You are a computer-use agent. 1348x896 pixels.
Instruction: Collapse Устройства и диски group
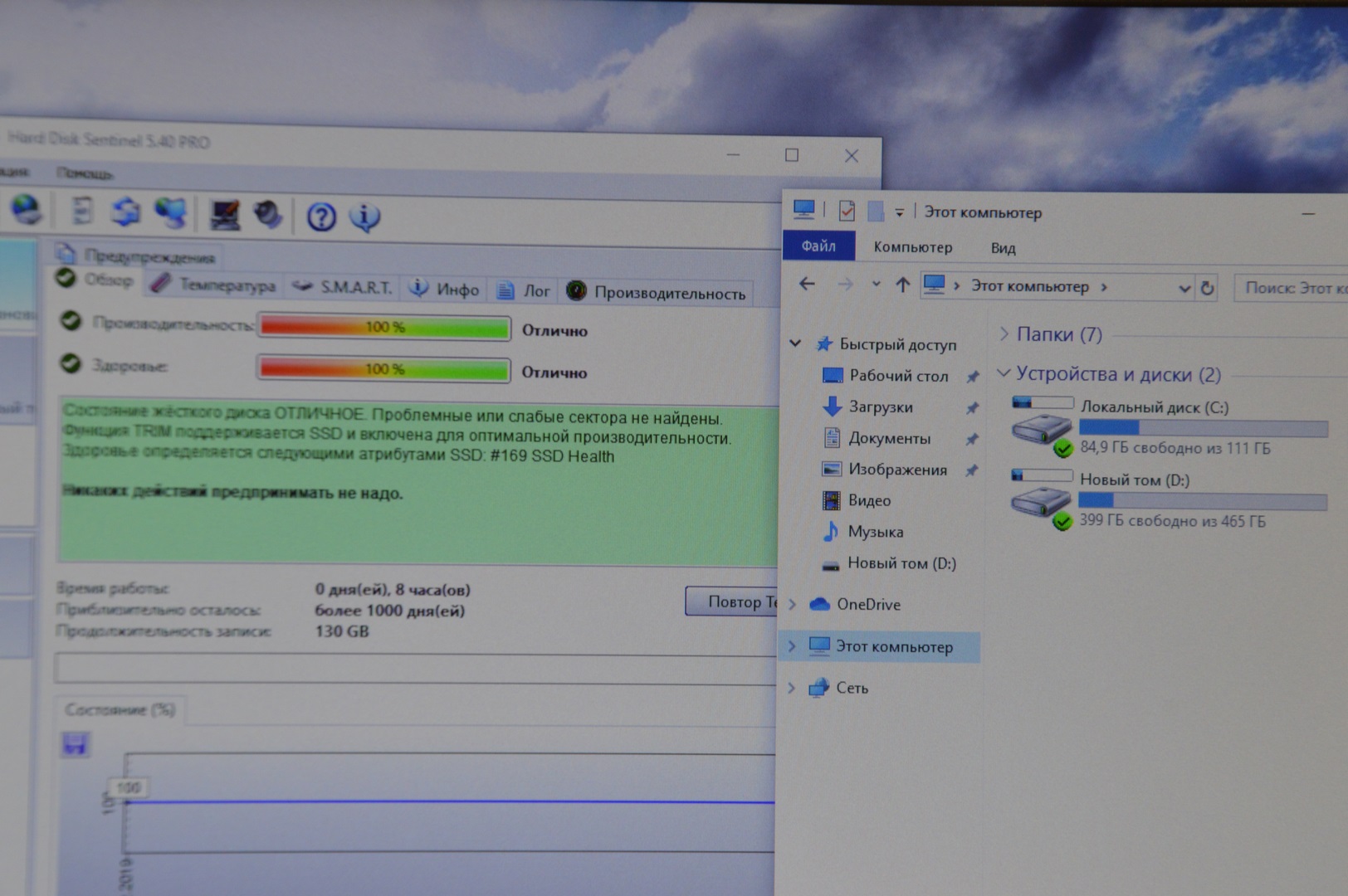pyautogui.click(x=1004, y=373)
